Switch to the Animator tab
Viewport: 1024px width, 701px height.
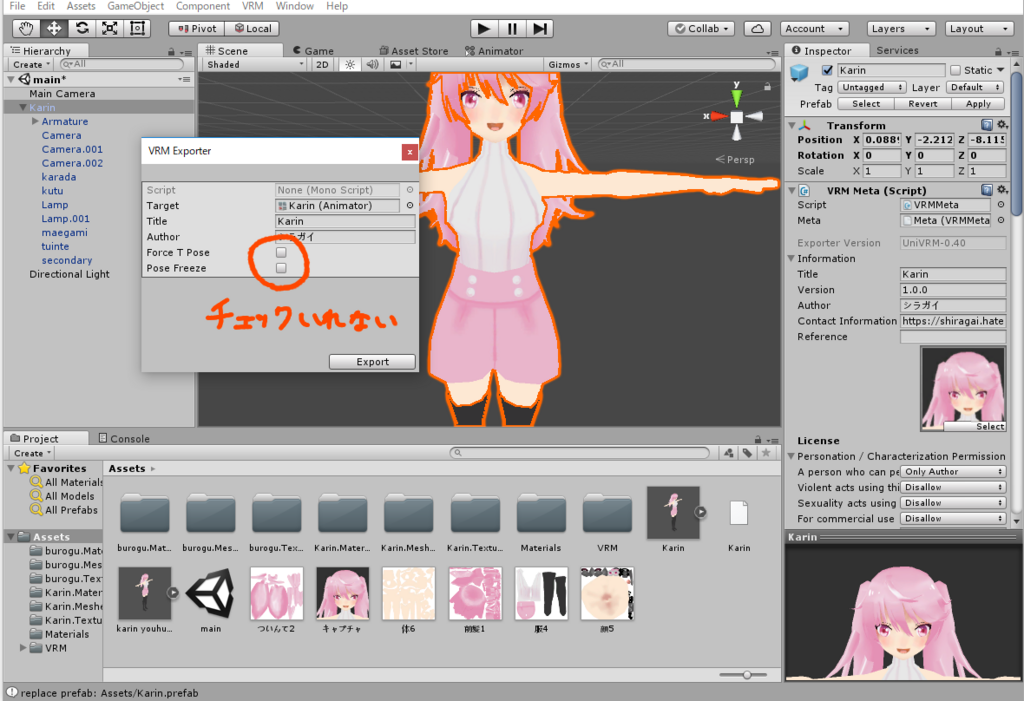tap(494, 51)
